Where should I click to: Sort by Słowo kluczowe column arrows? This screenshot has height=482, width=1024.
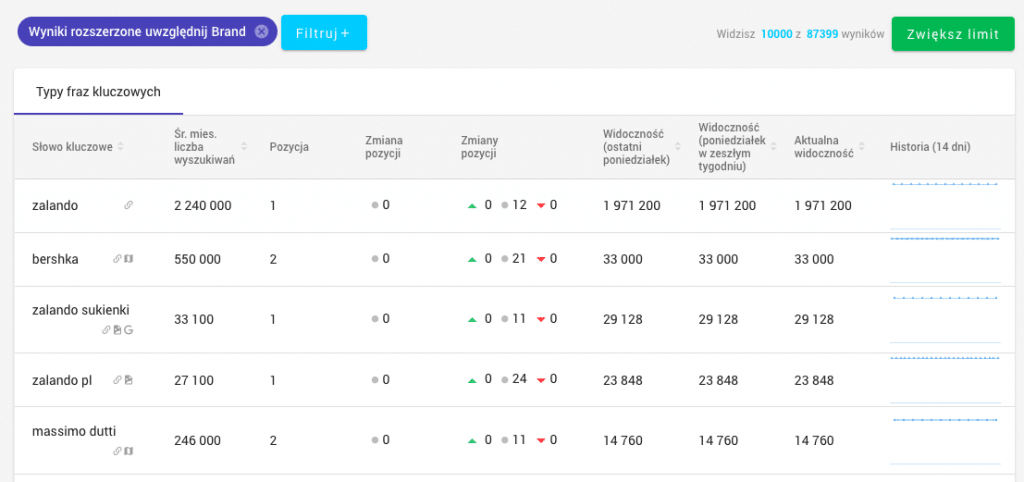pos(120,147)
